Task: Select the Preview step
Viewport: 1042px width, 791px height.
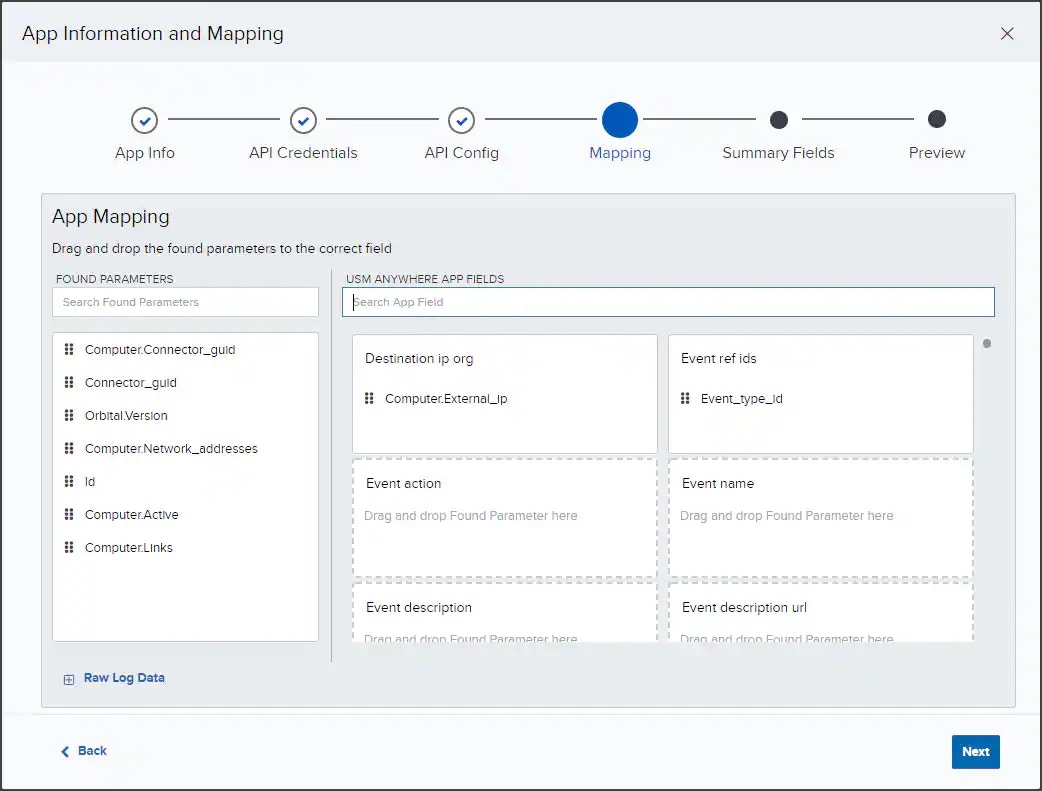Action: tap(936, 121)
